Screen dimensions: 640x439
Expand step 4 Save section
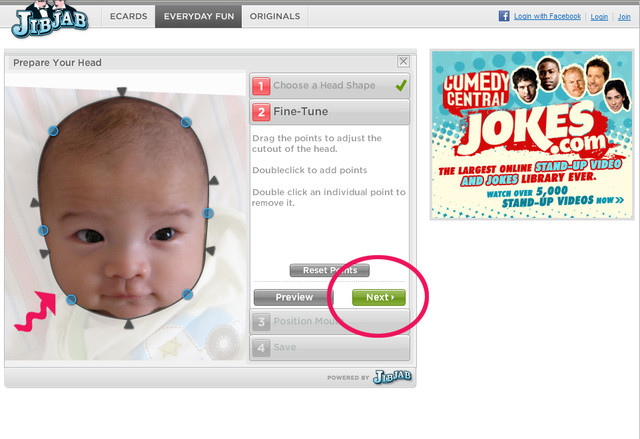(x=329, y=348)
